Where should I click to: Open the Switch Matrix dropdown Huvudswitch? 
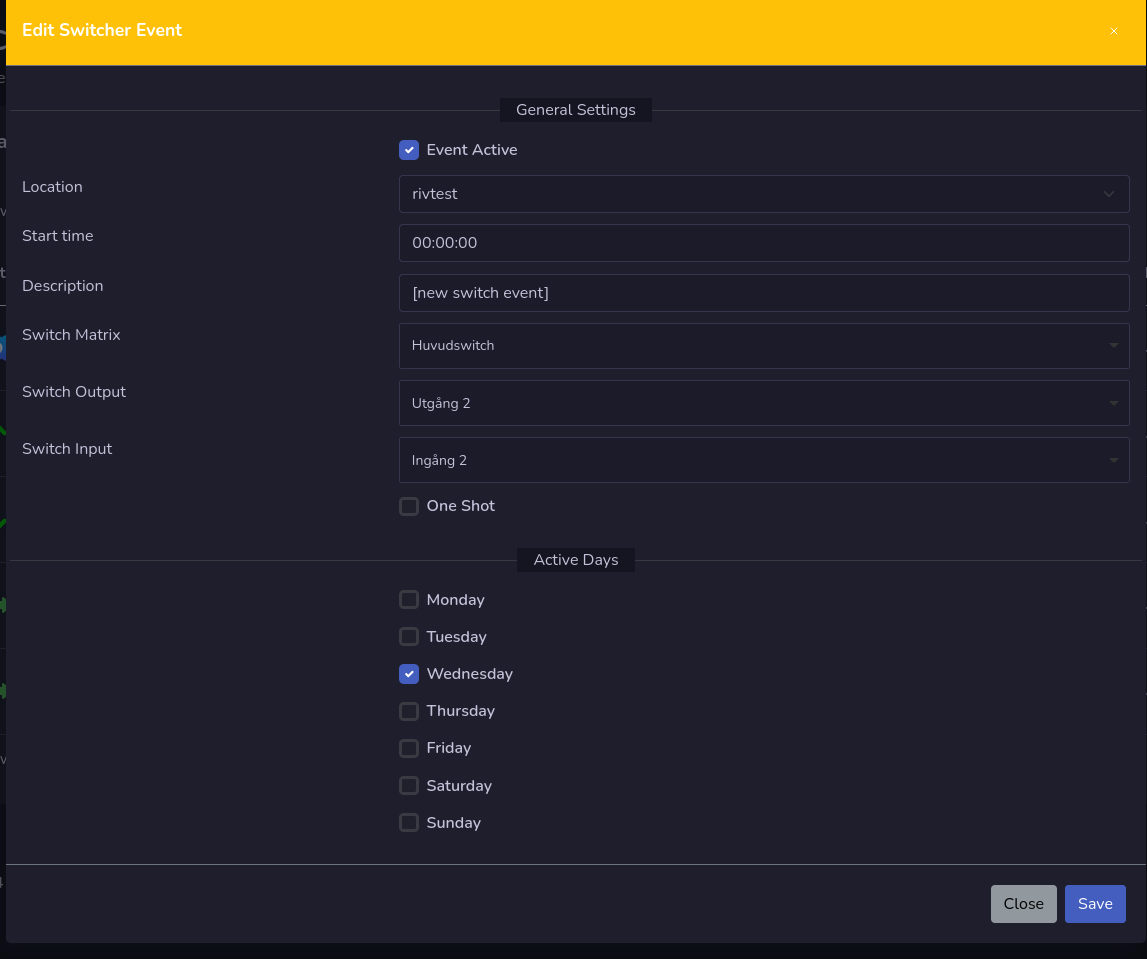click(764, 346)
